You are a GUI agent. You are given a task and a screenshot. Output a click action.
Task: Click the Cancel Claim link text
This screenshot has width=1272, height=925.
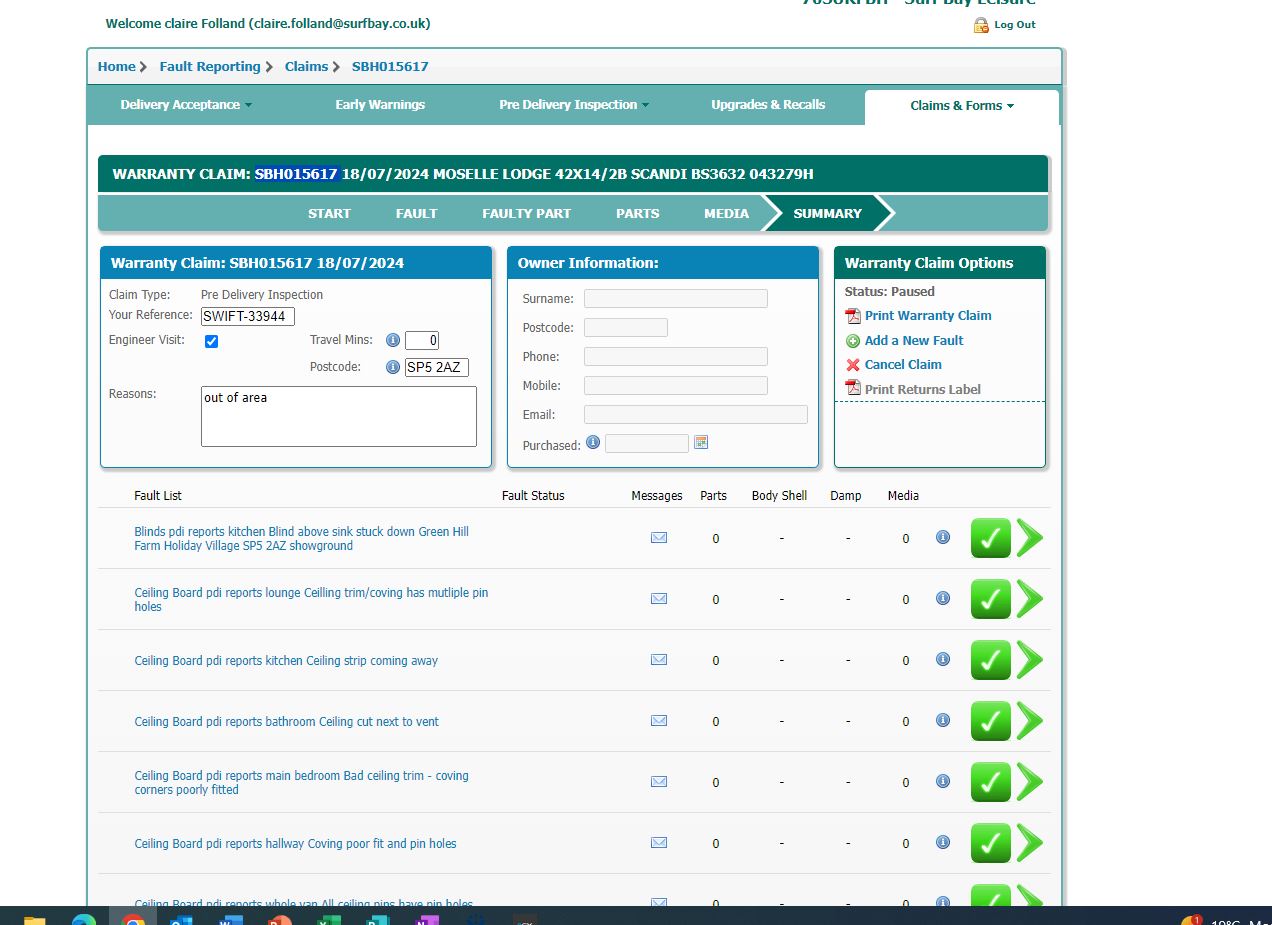[903, 365]
